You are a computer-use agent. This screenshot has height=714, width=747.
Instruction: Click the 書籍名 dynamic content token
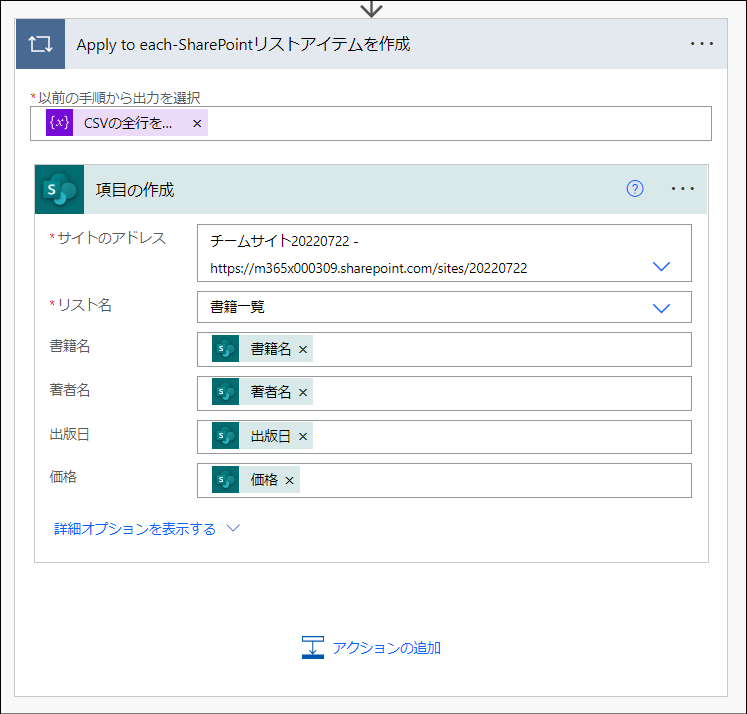(x=262, y=349)
